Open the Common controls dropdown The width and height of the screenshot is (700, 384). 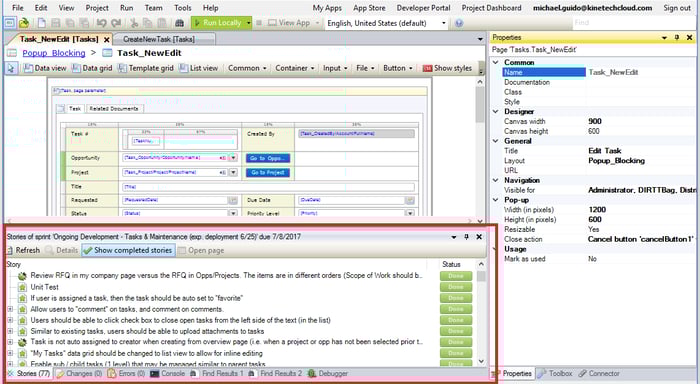[247, 68]
